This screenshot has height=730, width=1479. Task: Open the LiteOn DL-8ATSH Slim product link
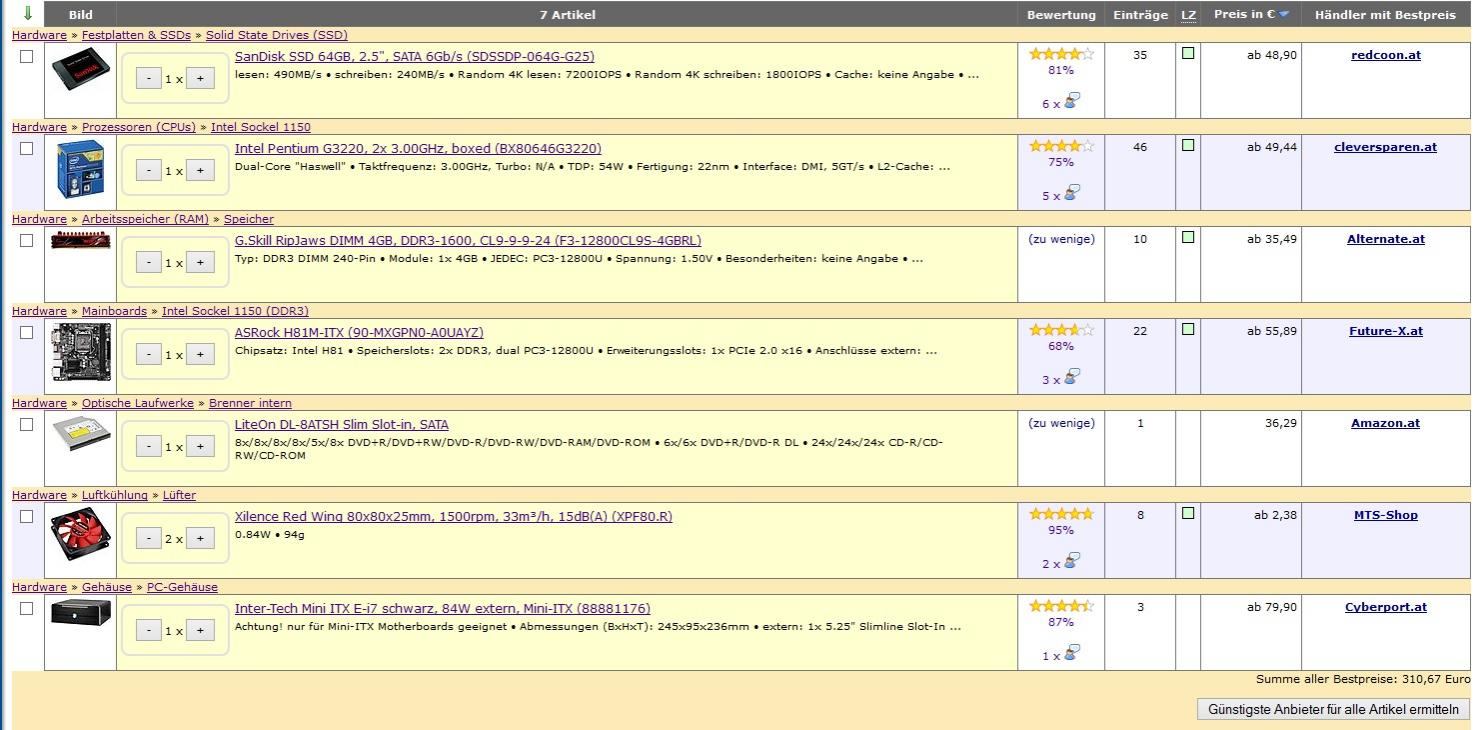tap(342, 424)
